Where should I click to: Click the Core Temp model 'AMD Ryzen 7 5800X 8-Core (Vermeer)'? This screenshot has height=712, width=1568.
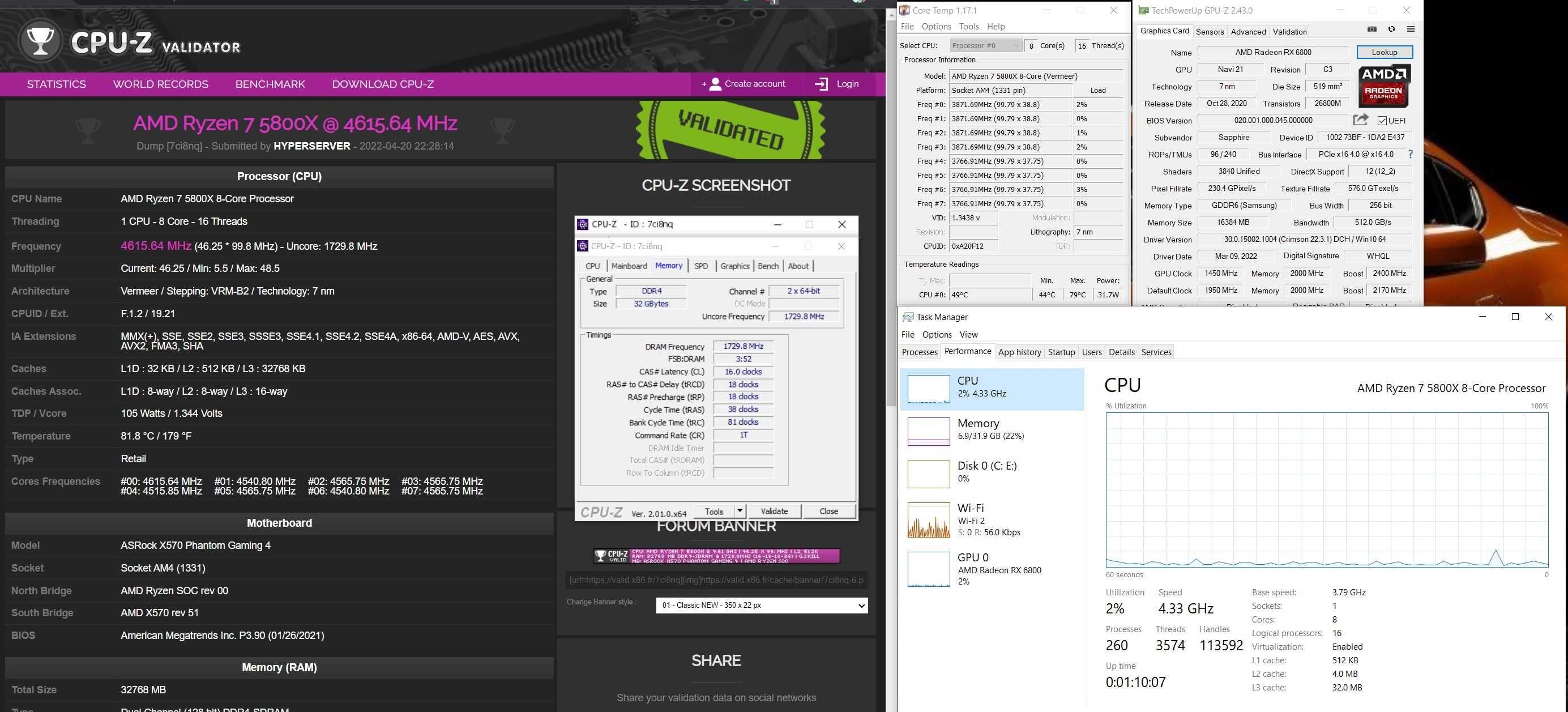tap(1037, 76)
